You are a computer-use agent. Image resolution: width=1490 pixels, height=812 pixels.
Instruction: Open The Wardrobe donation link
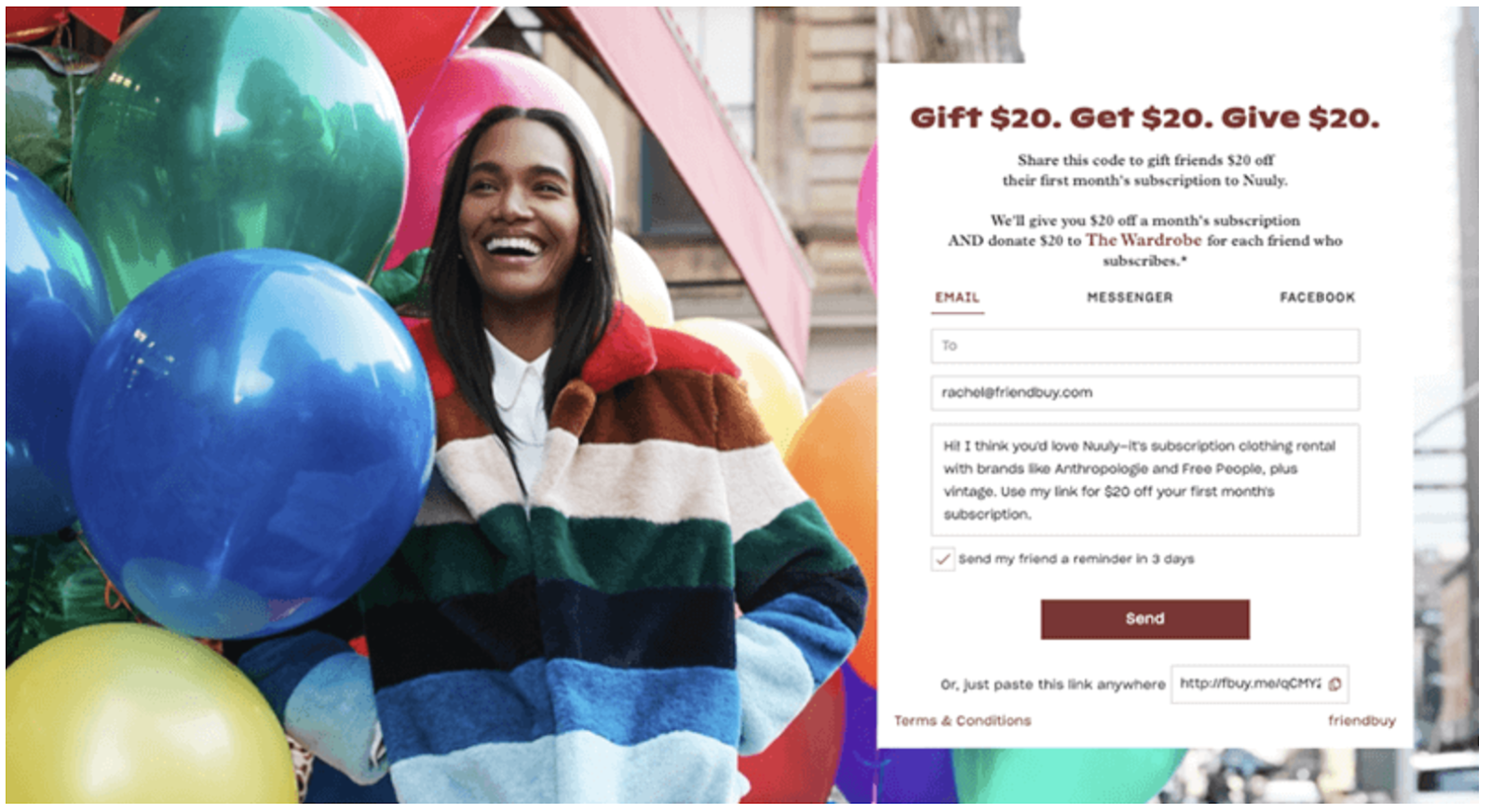tap(1144, 240)
